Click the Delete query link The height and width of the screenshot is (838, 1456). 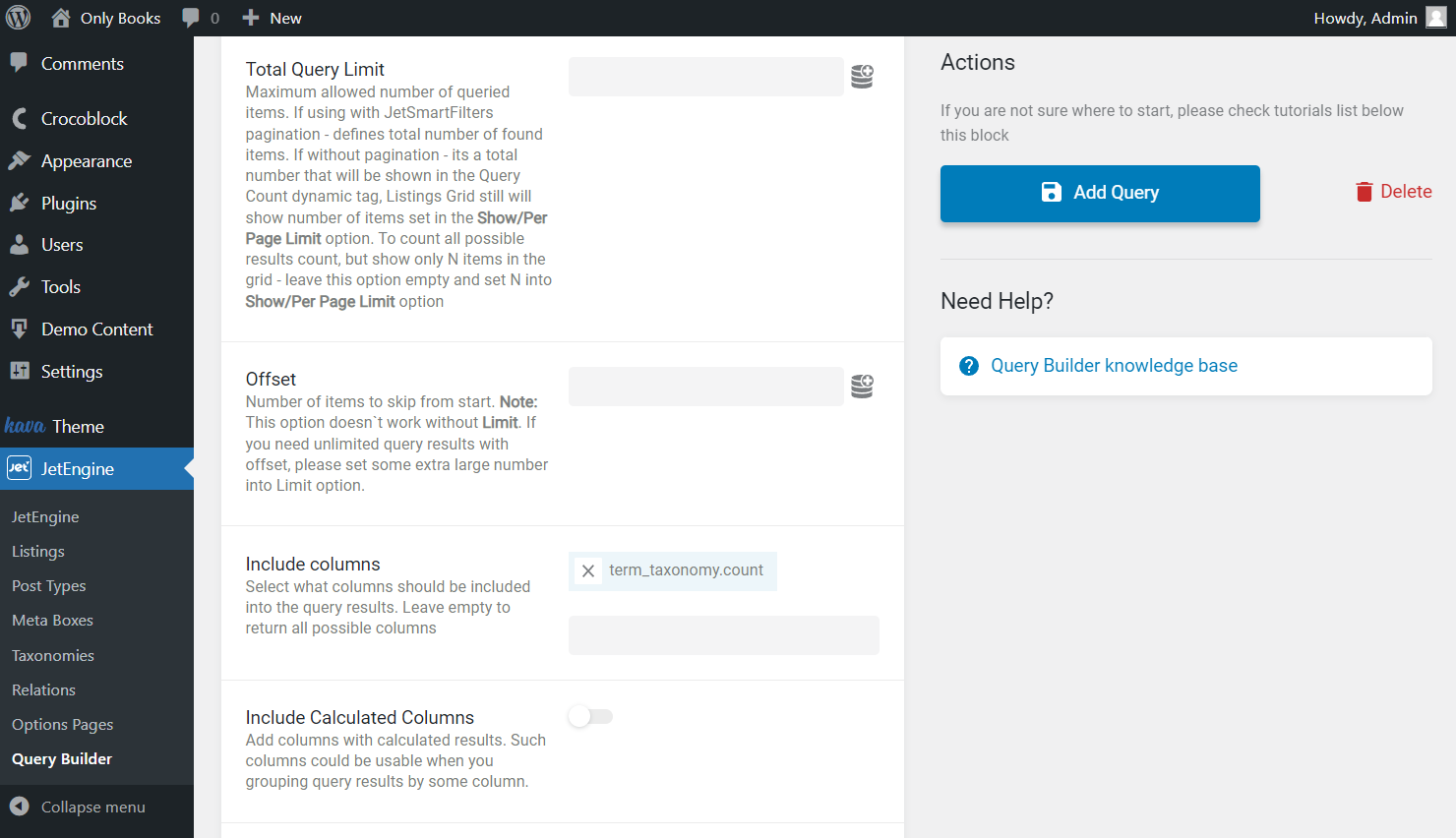click(1393, 192)
